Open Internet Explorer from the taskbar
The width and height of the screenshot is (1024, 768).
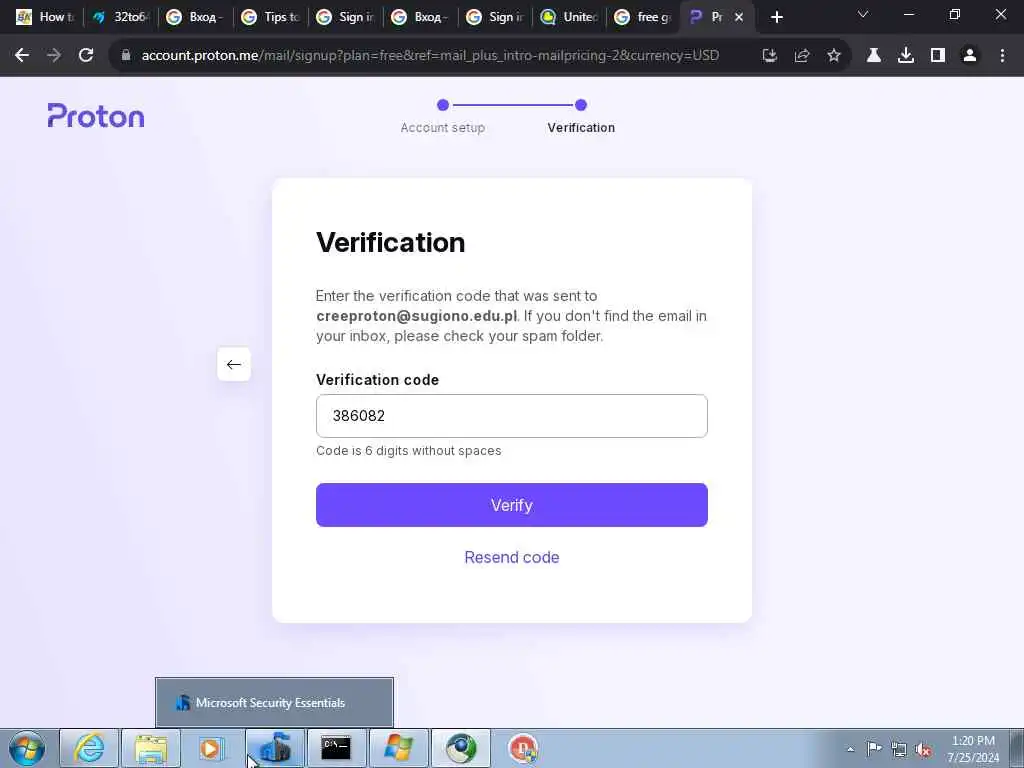pyautogui.click(x=89, y=748)
